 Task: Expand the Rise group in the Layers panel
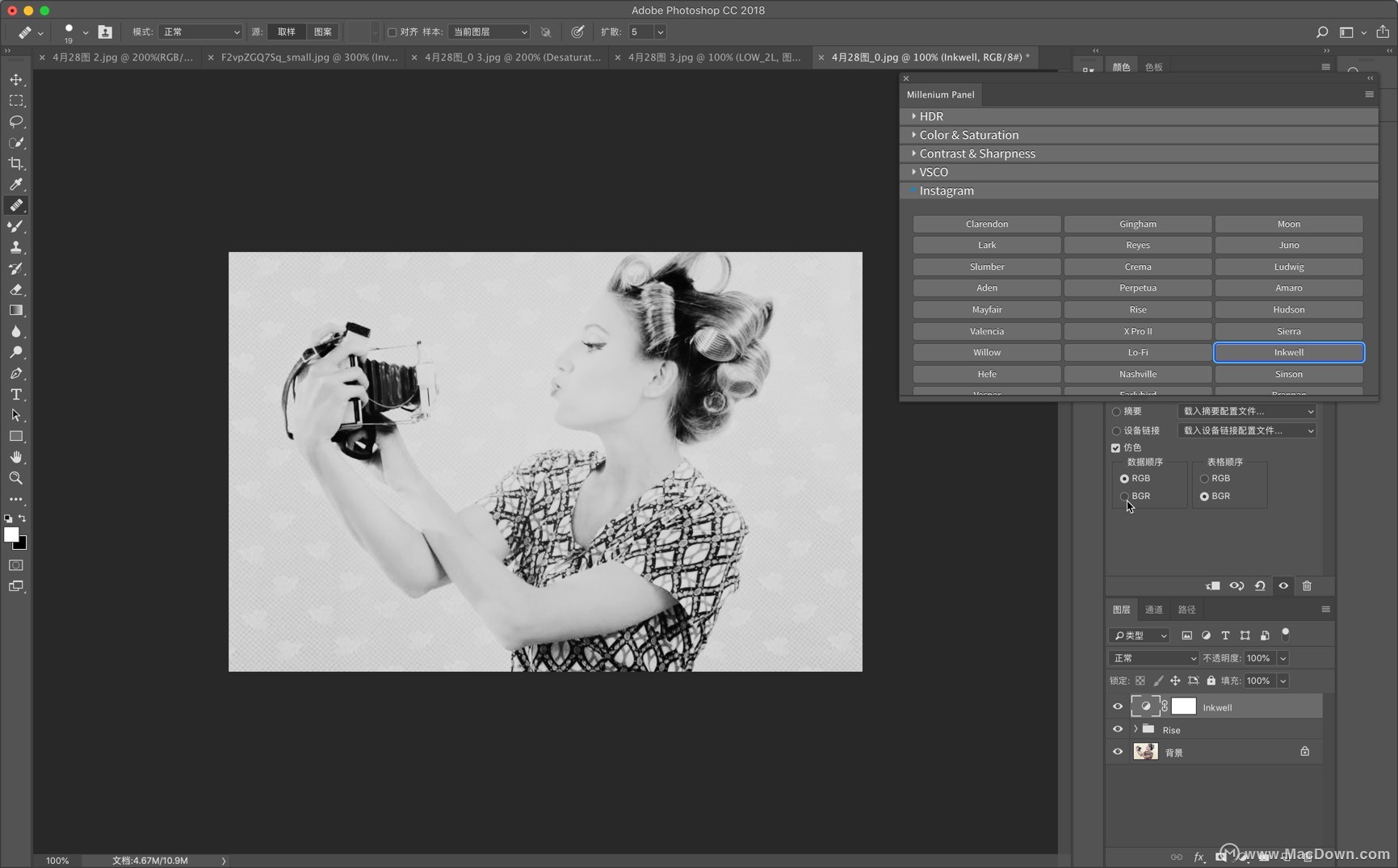(1136, 728)
